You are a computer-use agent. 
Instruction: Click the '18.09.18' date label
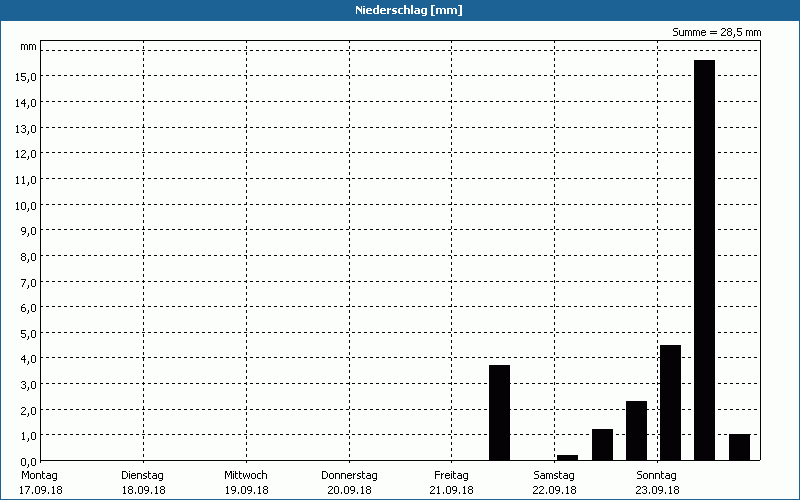(x=143, y=490)
